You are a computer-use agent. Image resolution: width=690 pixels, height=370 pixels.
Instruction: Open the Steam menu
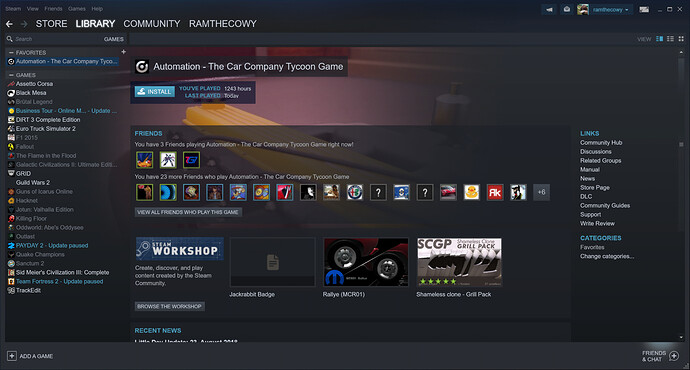tap(13, 8)
